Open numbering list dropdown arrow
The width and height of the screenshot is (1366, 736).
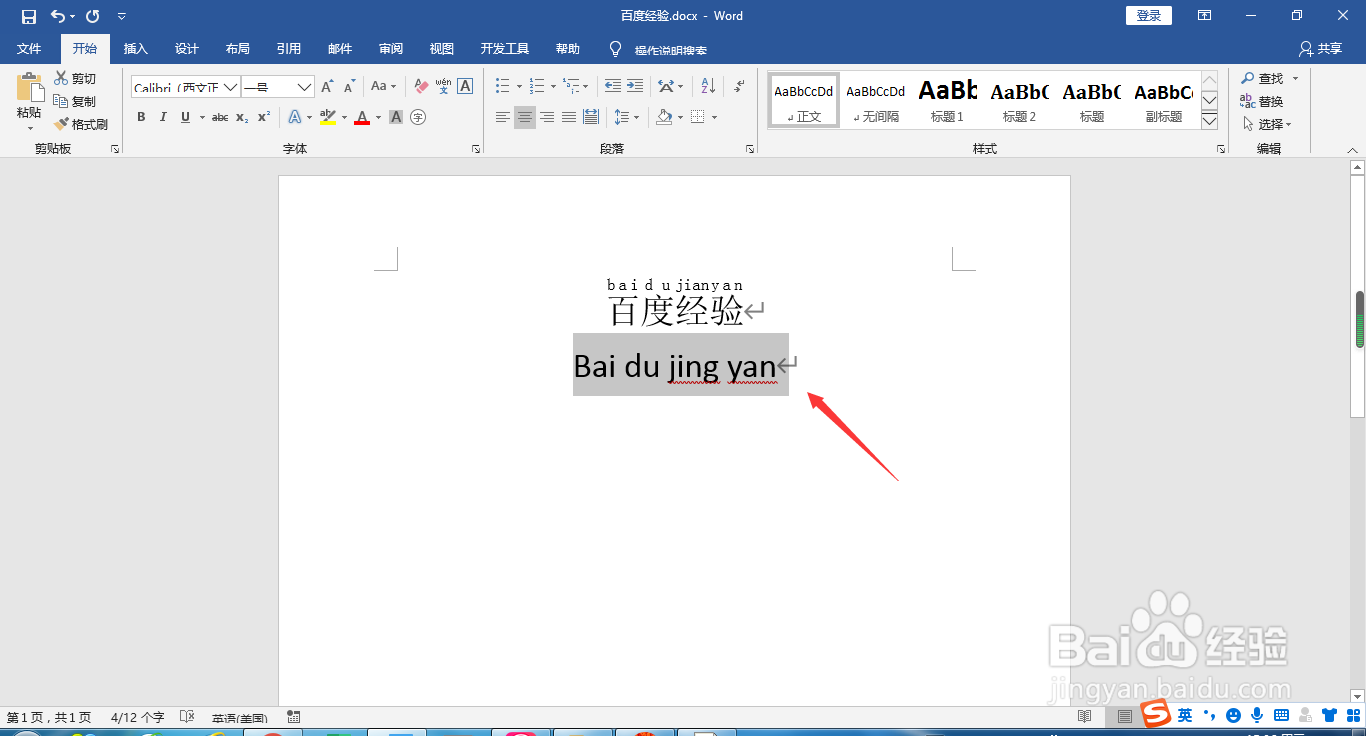click(553, 87)
